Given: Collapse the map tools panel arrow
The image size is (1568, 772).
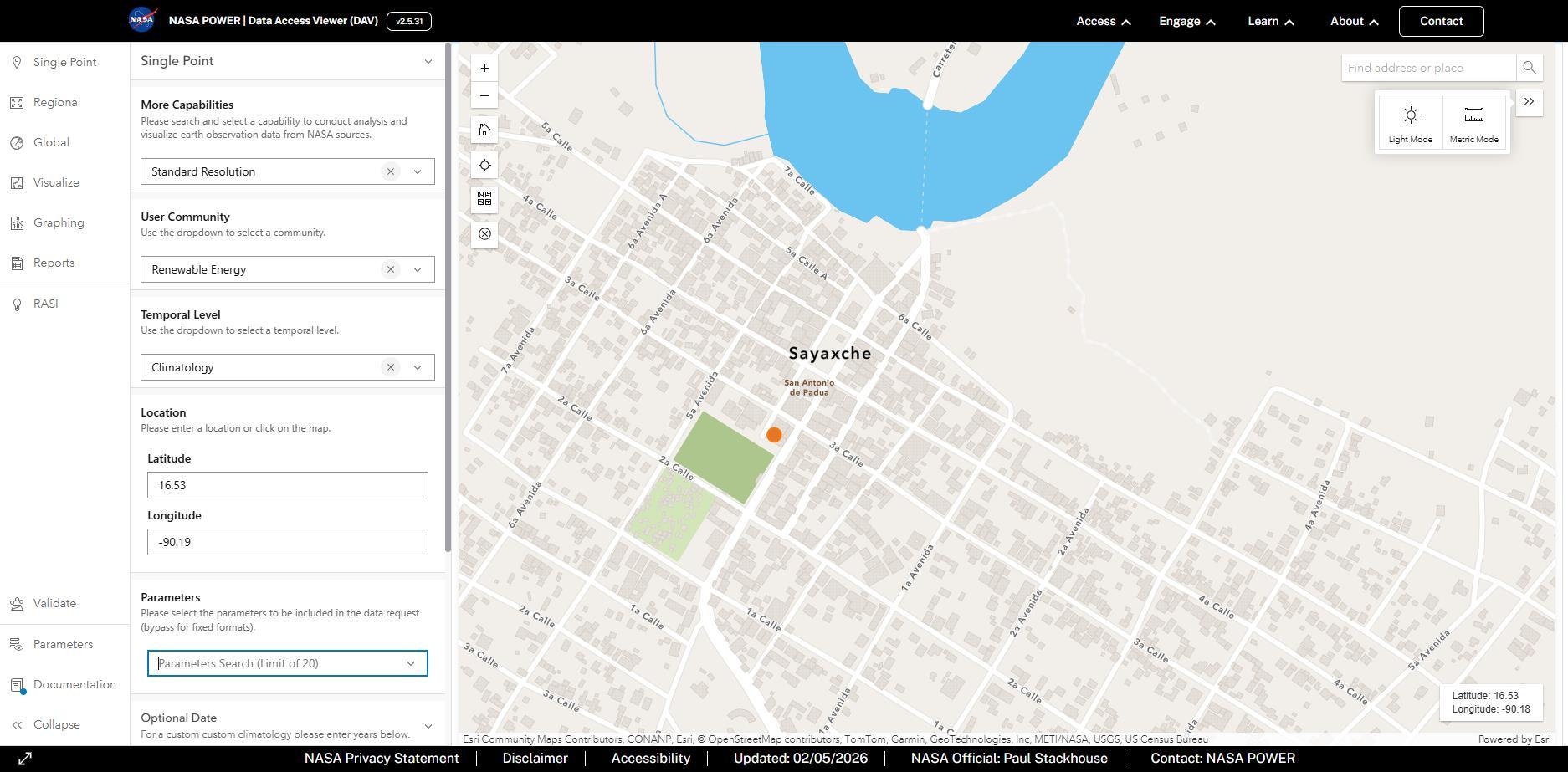Looking at the screenshot, I should (1530, 102).
